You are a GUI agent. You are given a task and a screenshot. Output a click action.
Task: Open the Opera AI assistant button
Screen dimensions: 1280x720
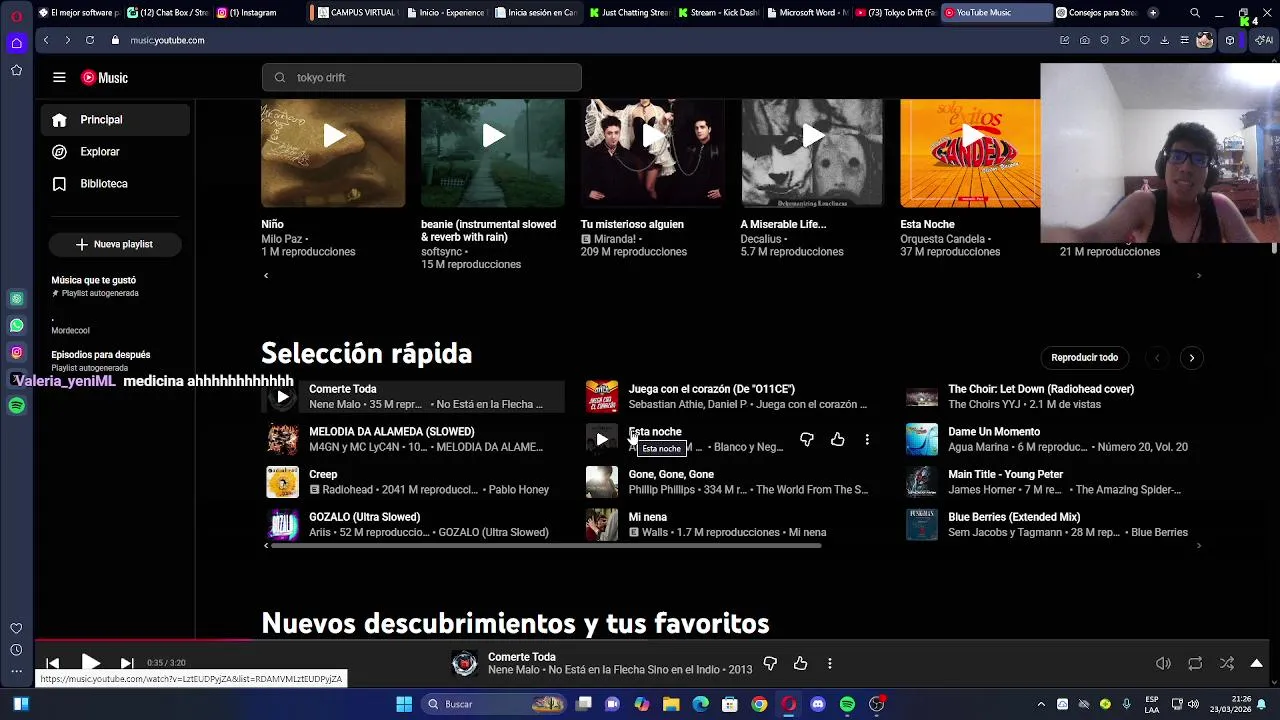click(x=1265, y=40)
